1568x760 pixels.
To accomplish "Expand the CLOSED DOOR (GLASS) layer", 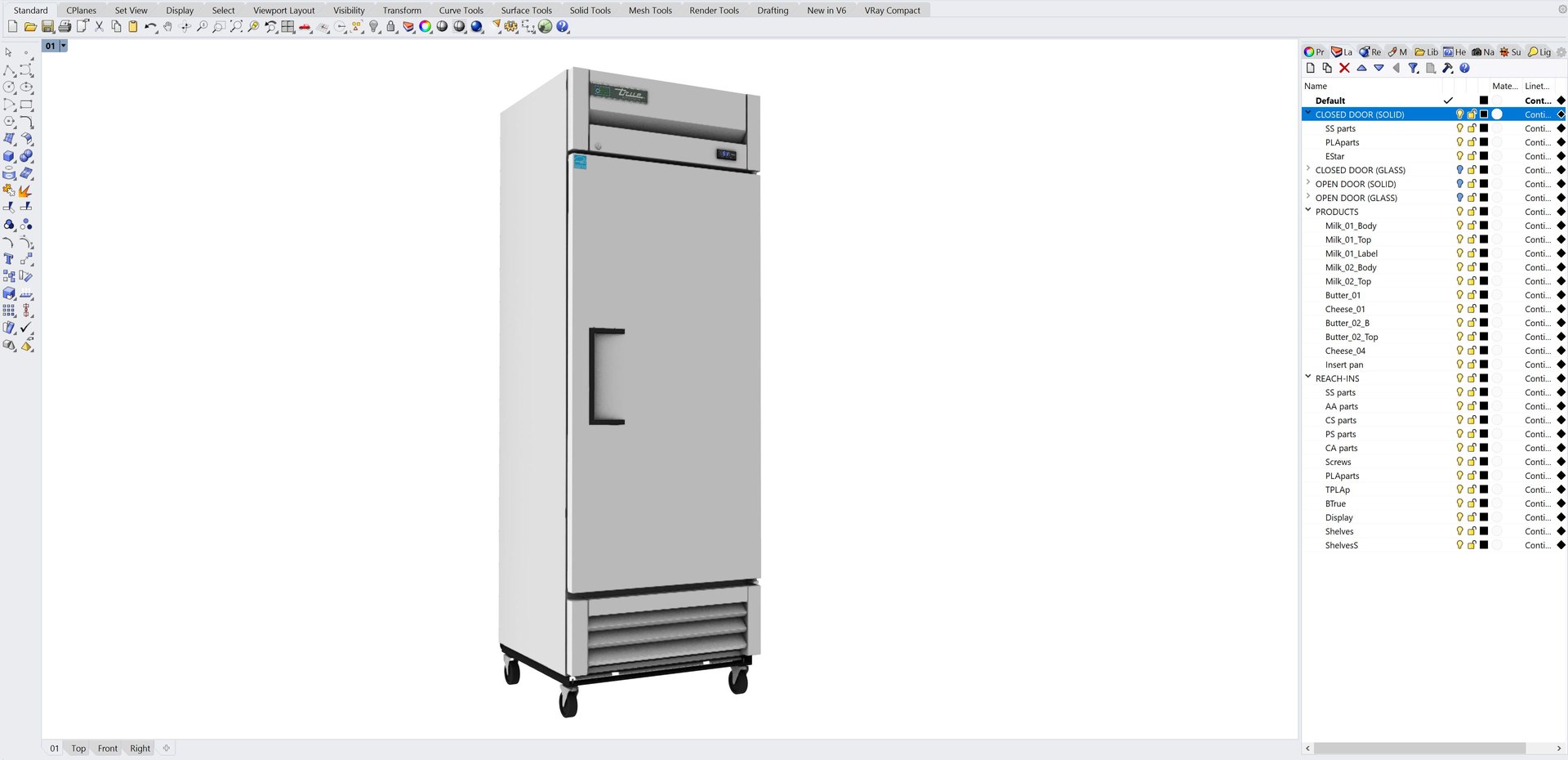I will tap(1308, 169).
